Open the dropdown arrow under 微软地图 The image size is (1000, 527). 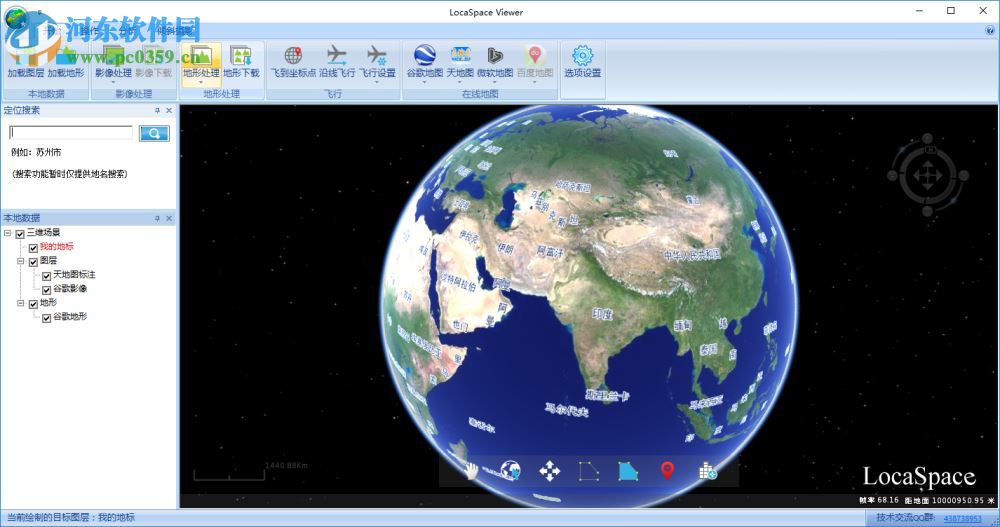coord(495,83)
